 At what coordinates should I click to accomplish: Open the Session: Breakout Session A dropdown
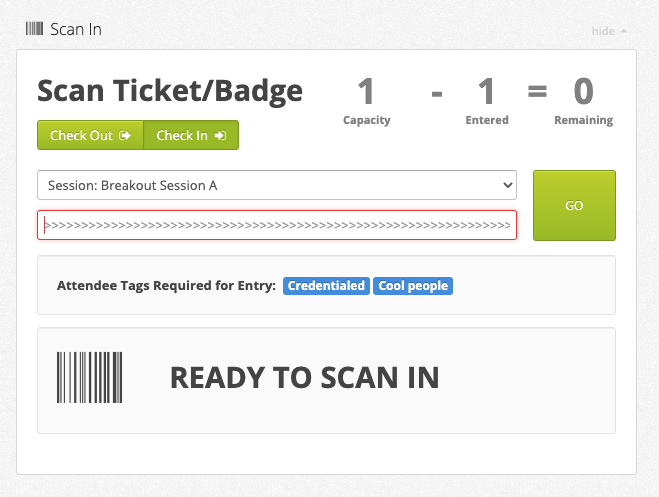[276, 185]
